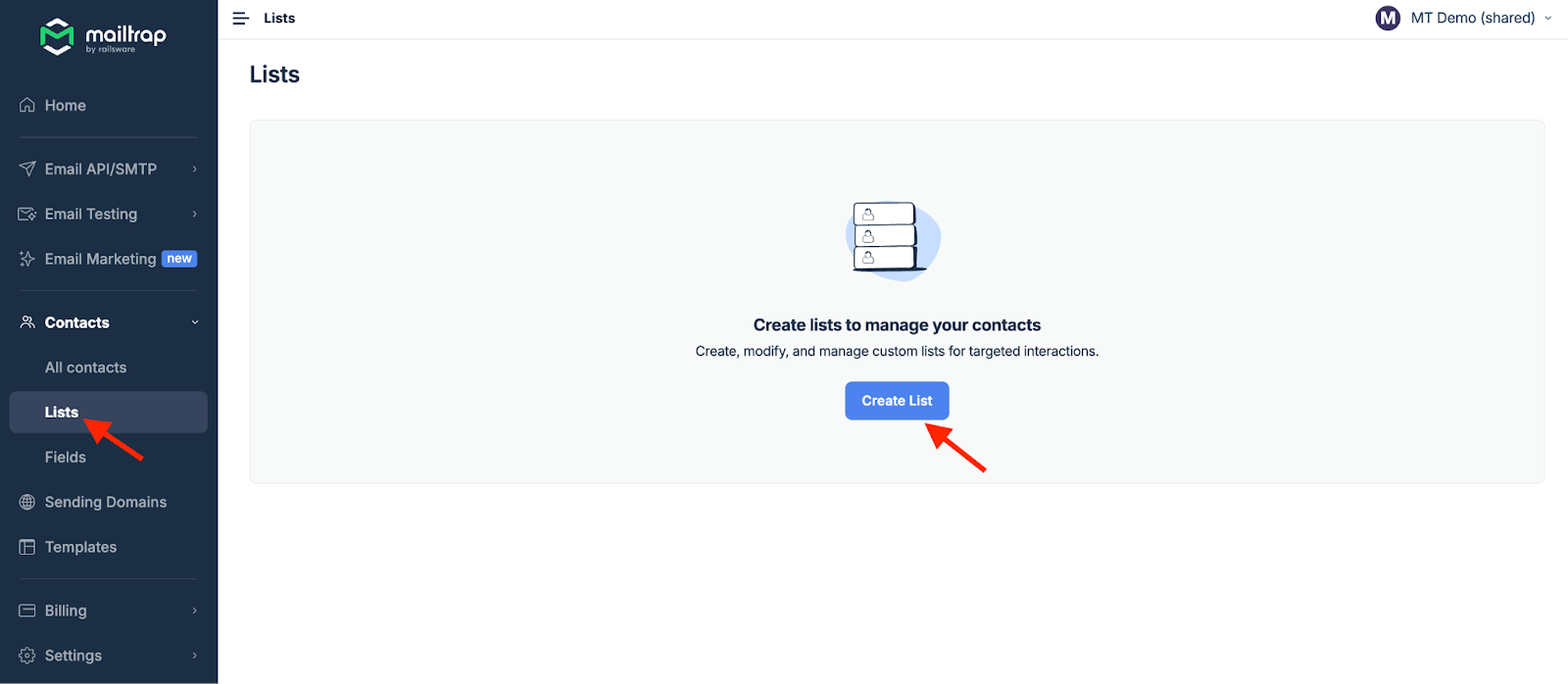Open Settings via the gear icon
1568x684 pixels.
(26, 656)
